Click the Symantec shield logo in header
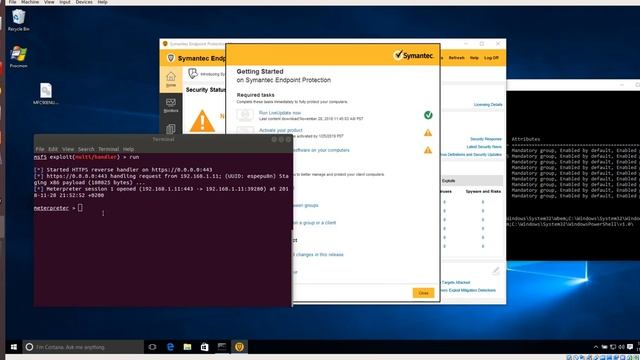The width and height of the screenshot is (640, 360). click(171, 58)
